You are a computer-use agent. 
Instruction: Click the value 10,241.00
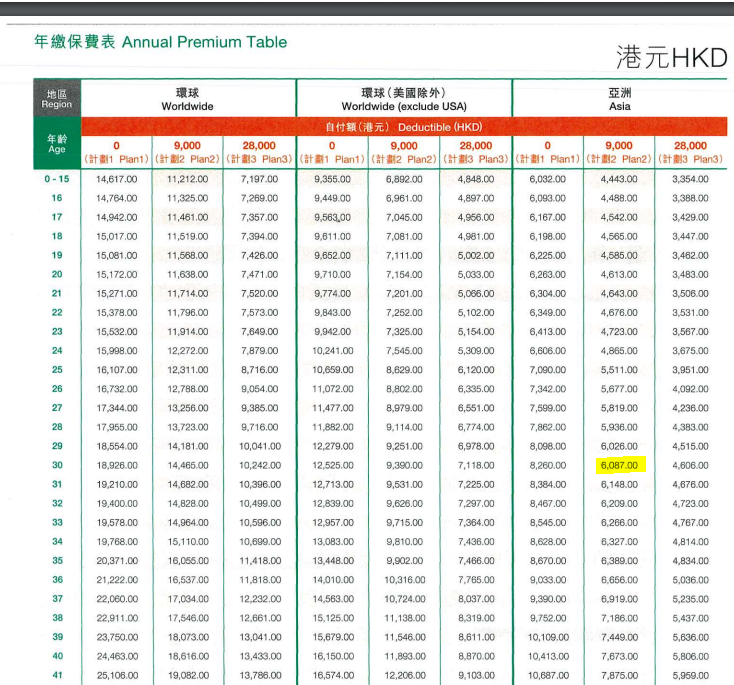tap(332, 351)
